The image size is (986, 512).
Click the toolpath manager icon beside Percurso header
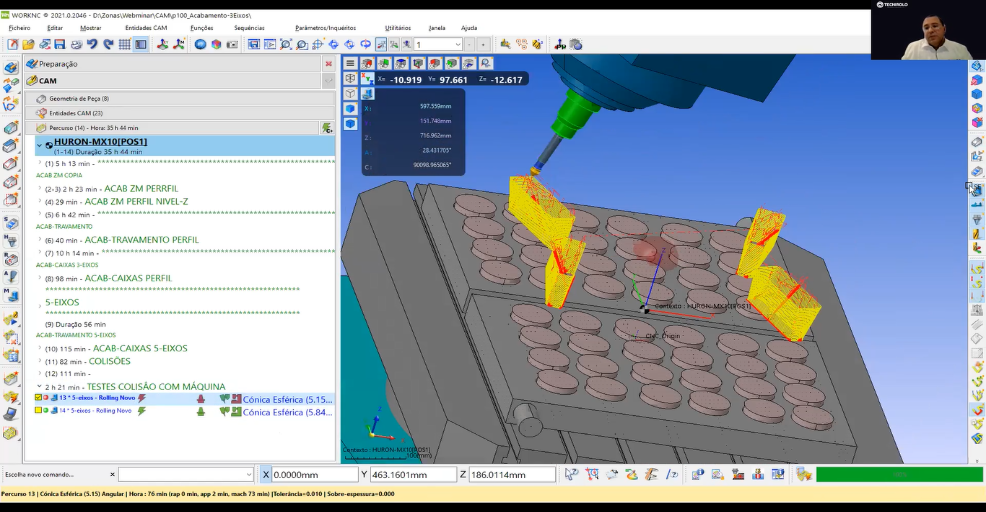[x=327, y=128]
